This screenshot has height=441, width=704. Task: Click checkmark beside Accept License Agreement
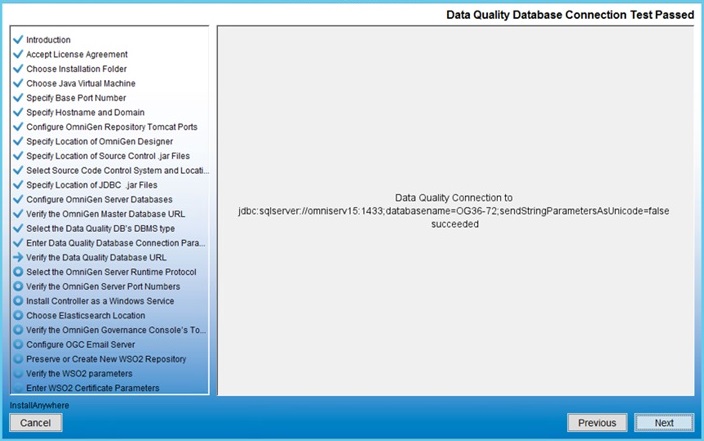coord(18,54)
